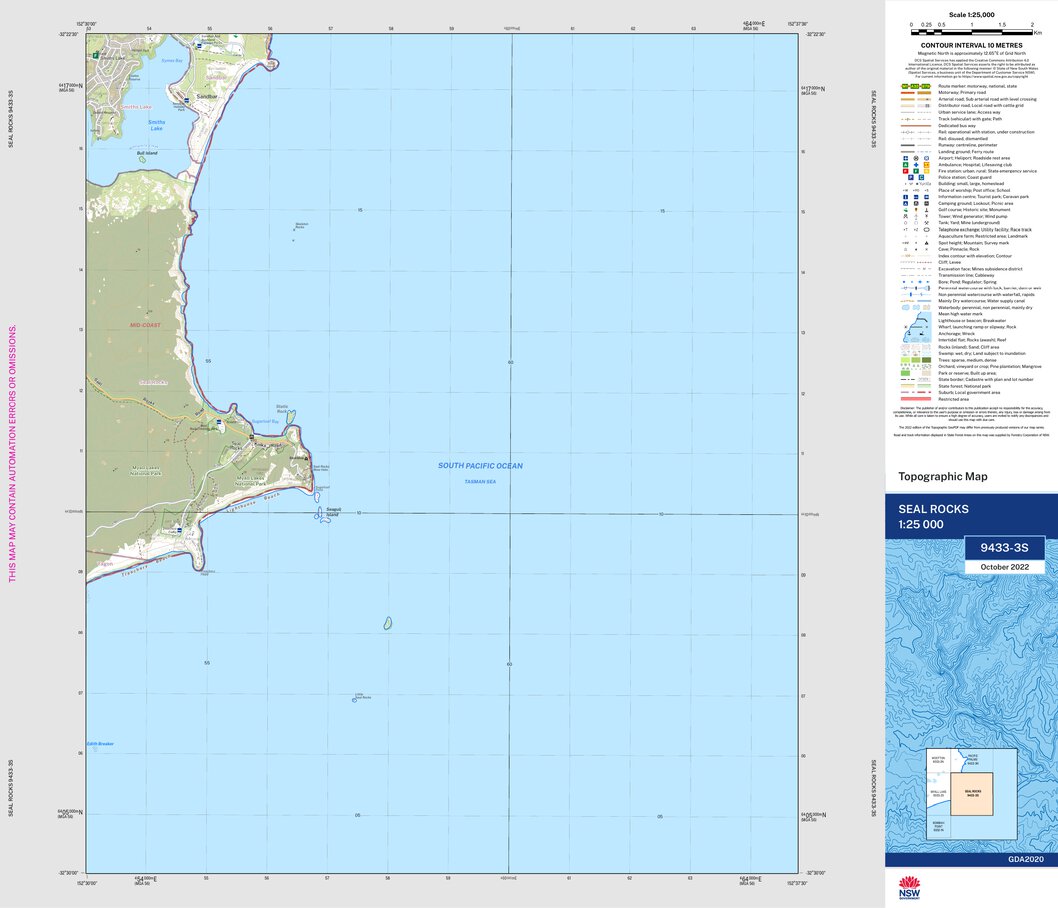Click the Seagull Island outline
1058x908 pixels.
tap(322, 515)
